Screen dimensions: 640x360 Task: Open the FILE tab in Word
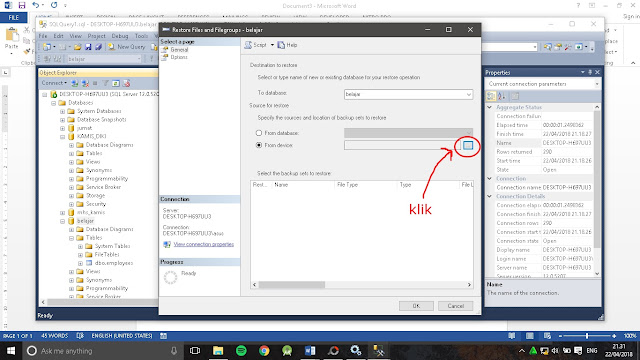tap(14, 18)
